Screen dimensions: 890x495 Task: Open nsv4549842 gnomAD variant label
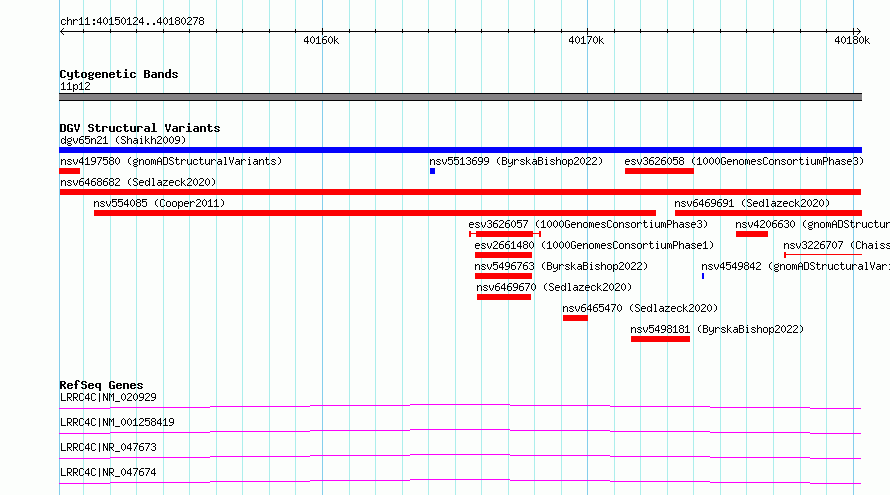point(795,266)
